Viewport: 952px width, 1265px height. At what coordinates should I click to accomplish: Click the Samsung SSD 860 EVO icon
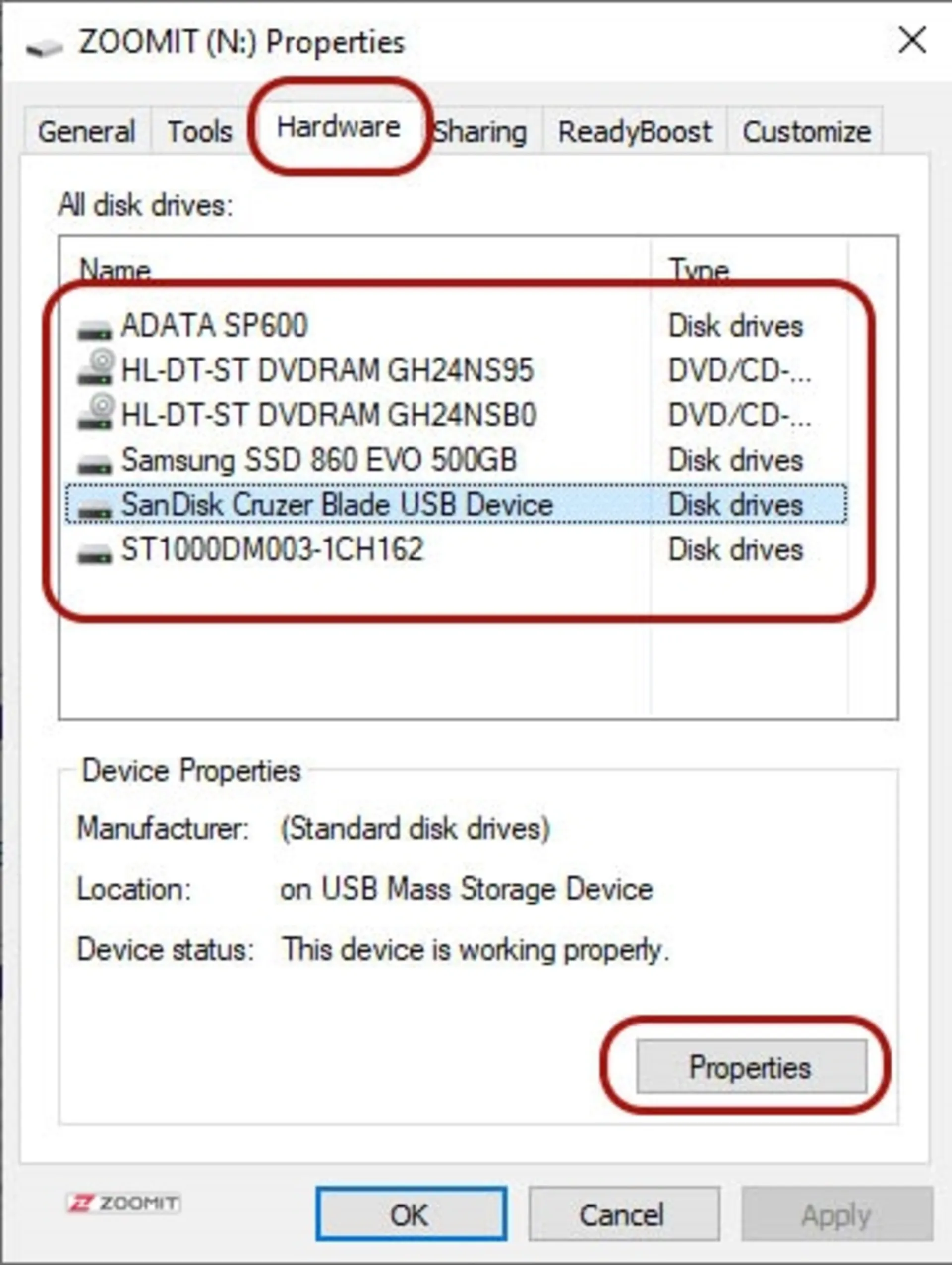tap(94, 463)
